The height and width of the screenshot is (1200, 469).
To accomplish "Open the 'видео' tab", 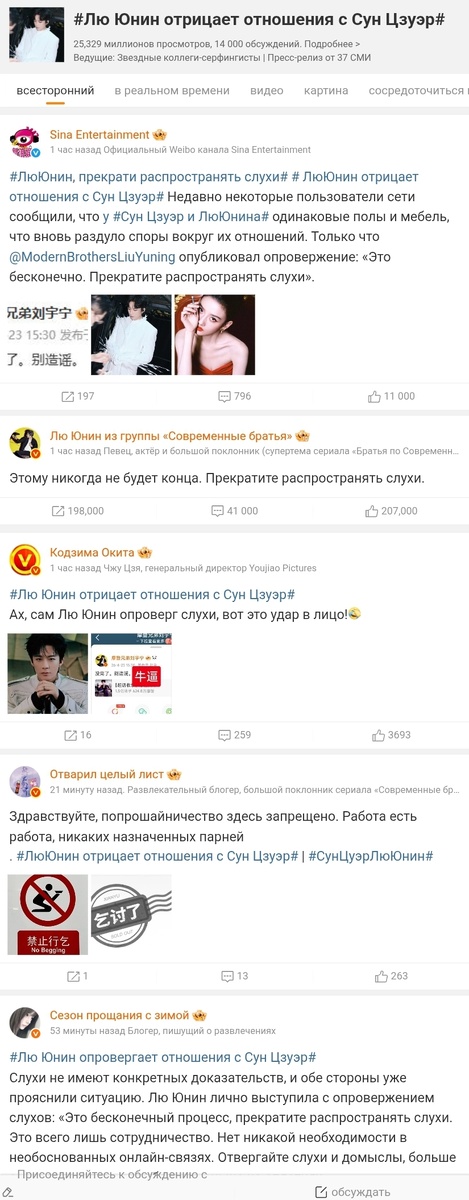I will [x=266, y=90].
